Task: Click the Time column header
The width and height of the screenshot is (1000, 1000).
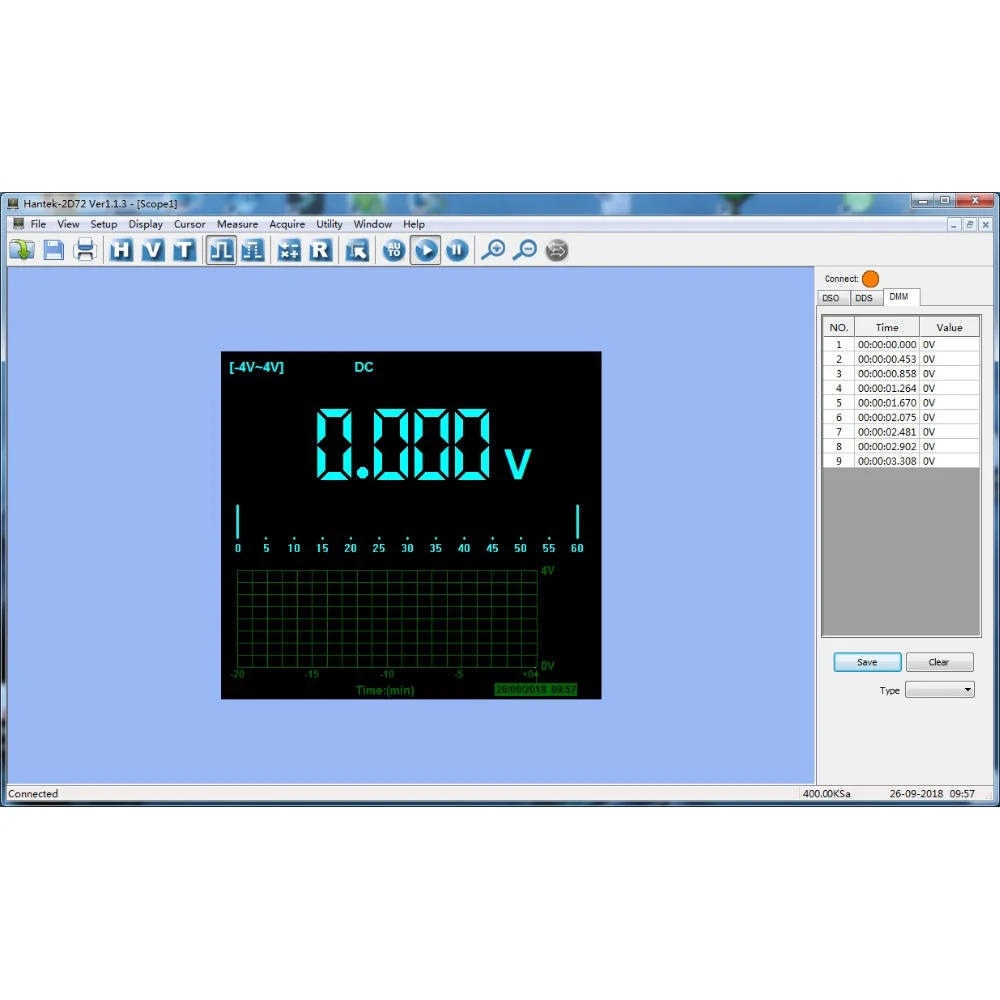Action: [886, 327]
